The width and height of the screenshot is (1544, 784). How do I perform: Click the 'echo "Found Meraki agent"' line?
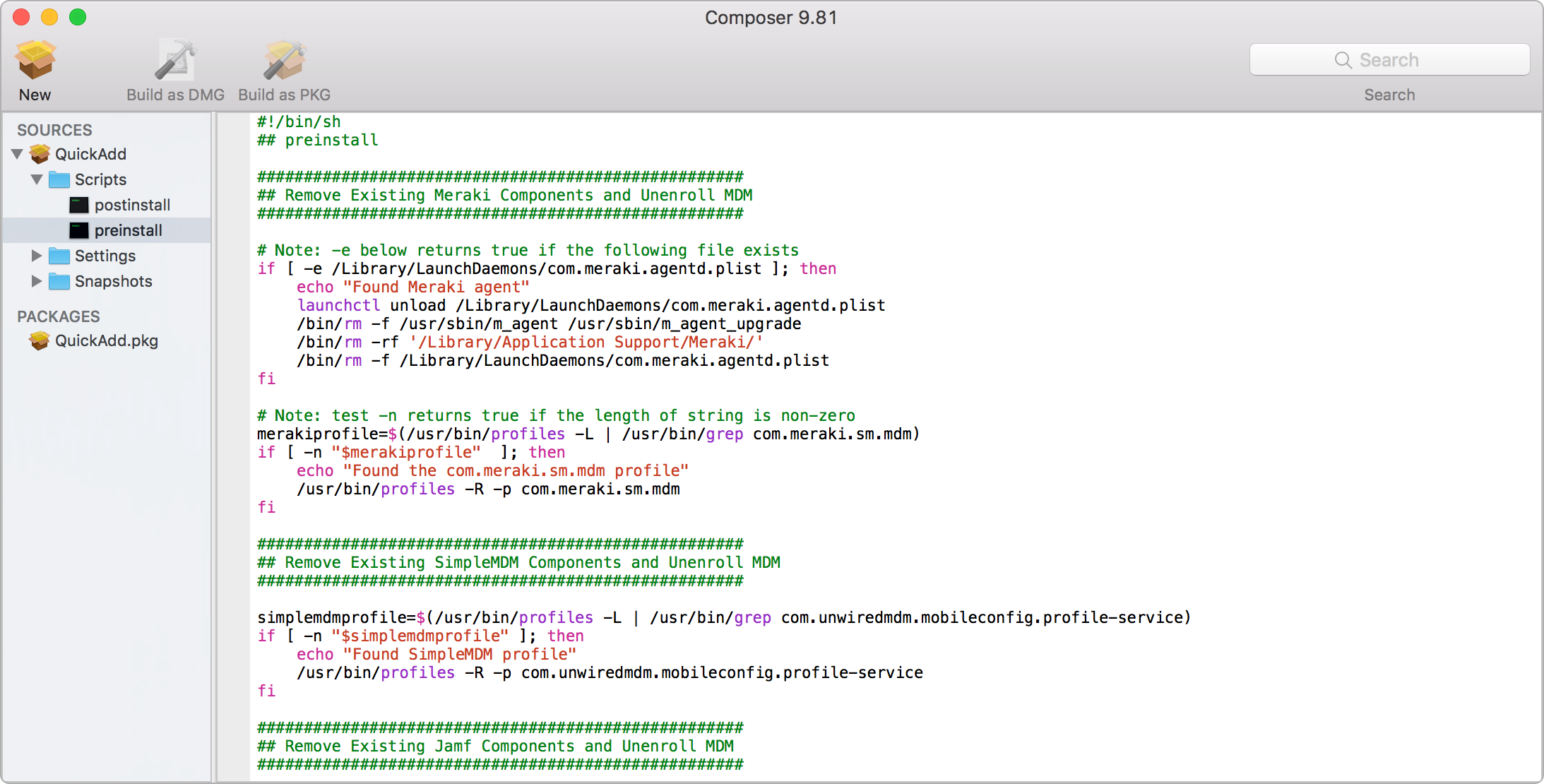click(x=413, y=287)
